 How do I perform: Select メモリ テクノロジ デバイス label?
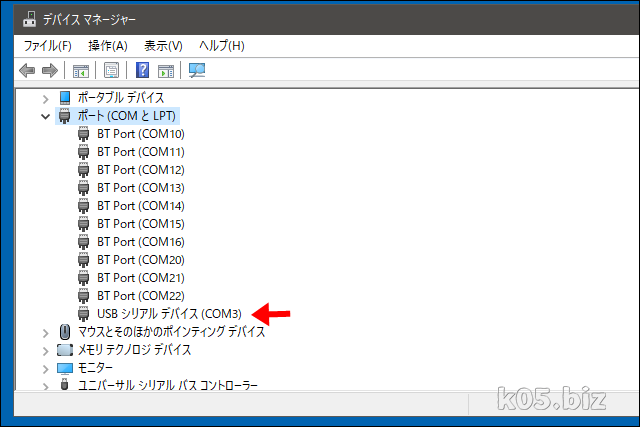click(134, 349)
